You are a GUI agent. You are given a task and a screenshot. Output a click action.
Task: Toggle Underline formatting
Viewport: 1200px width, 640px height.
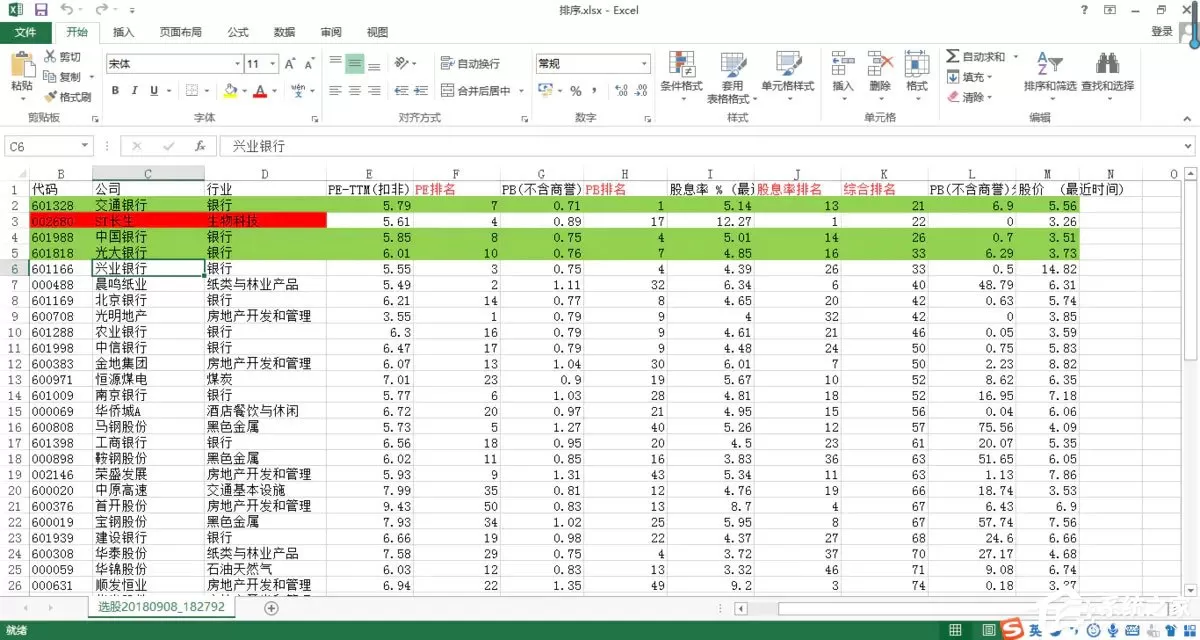pyautogui.click(x=152, y=91)
